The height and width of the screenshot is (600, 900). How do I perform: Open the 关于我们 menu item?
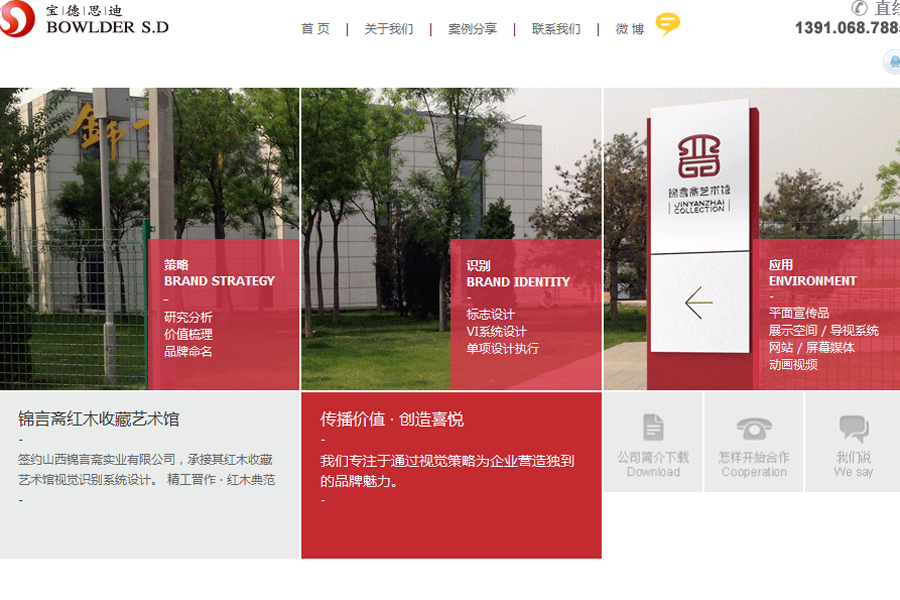[x=388, y=29]
